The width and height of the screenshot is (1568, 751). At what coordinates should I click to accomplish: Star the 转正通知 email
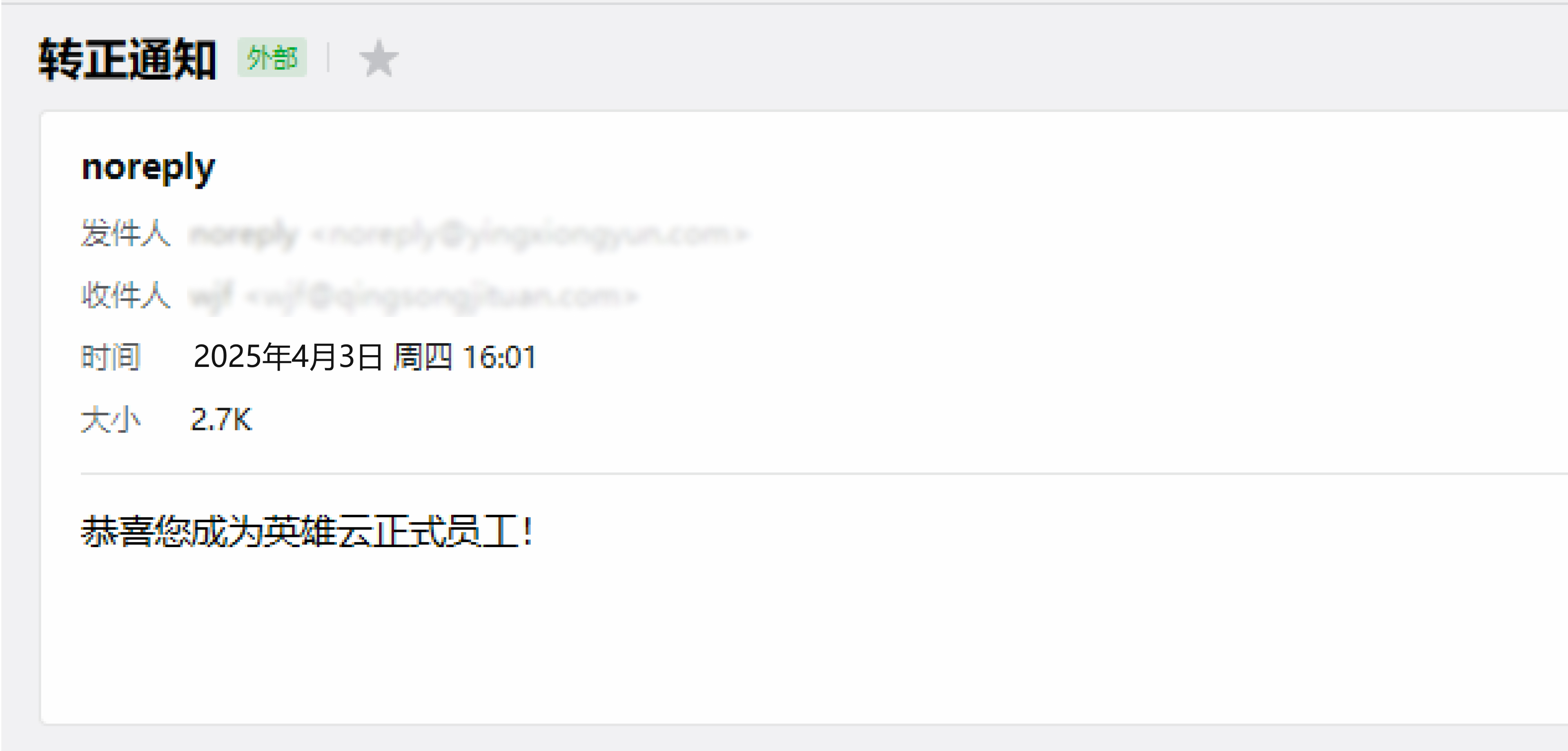tap(379, 58)
